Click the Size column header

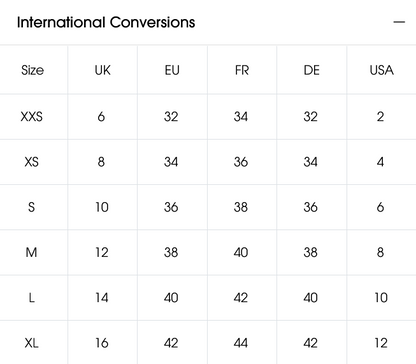coord(32,70)
